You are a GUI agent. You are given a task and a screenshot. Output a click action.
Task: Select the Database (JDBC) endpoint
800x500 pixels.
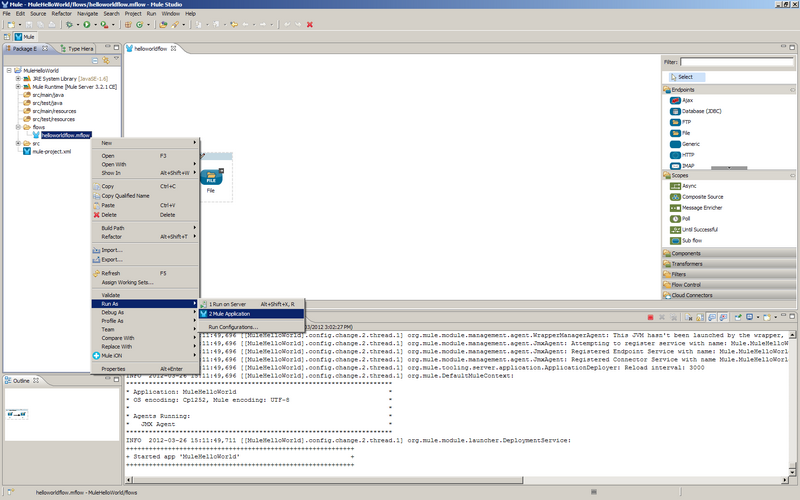click(x=696, y=111)
